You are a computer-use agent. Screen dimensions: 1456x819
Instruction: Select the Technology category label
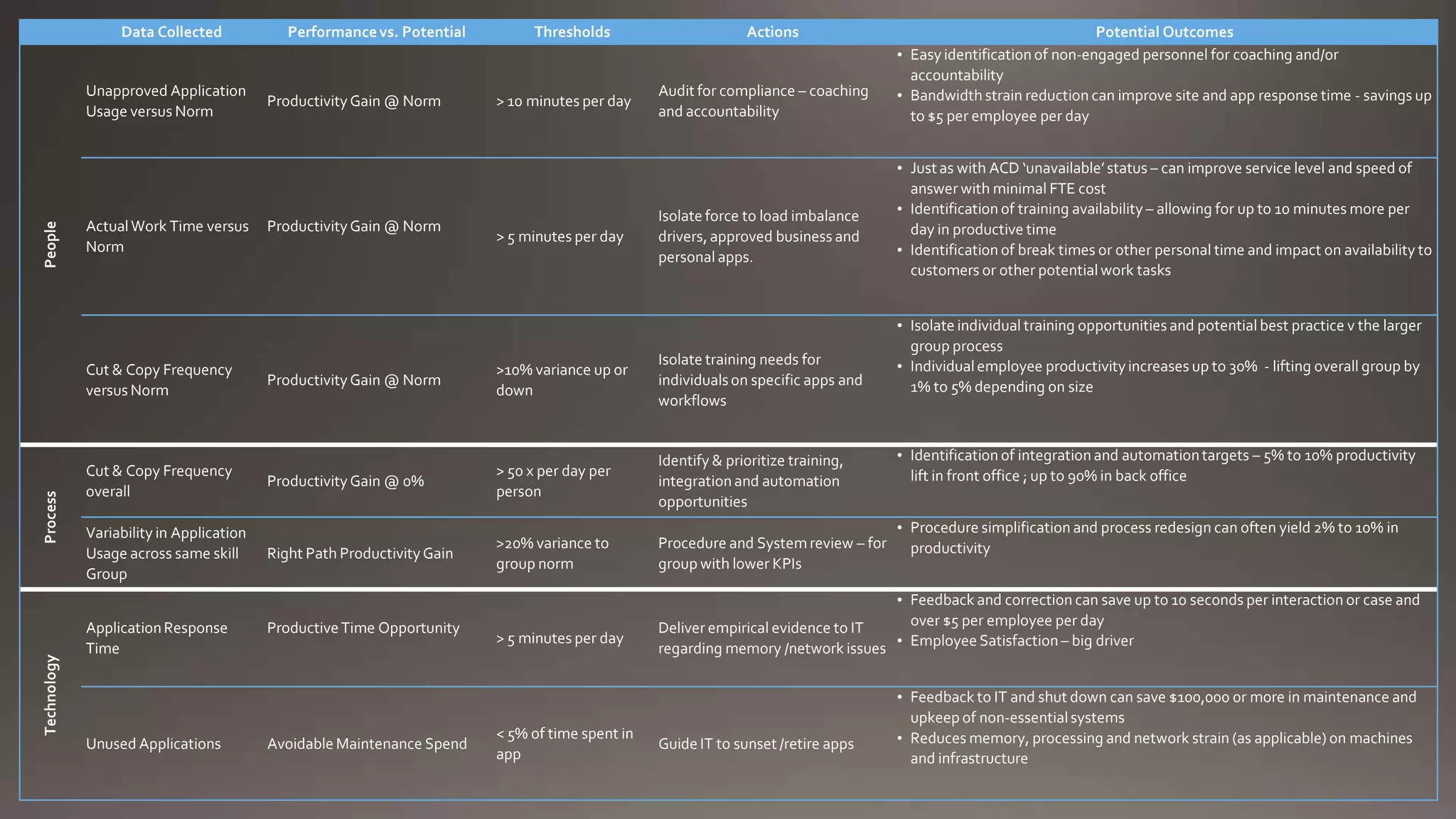[50, 695]
